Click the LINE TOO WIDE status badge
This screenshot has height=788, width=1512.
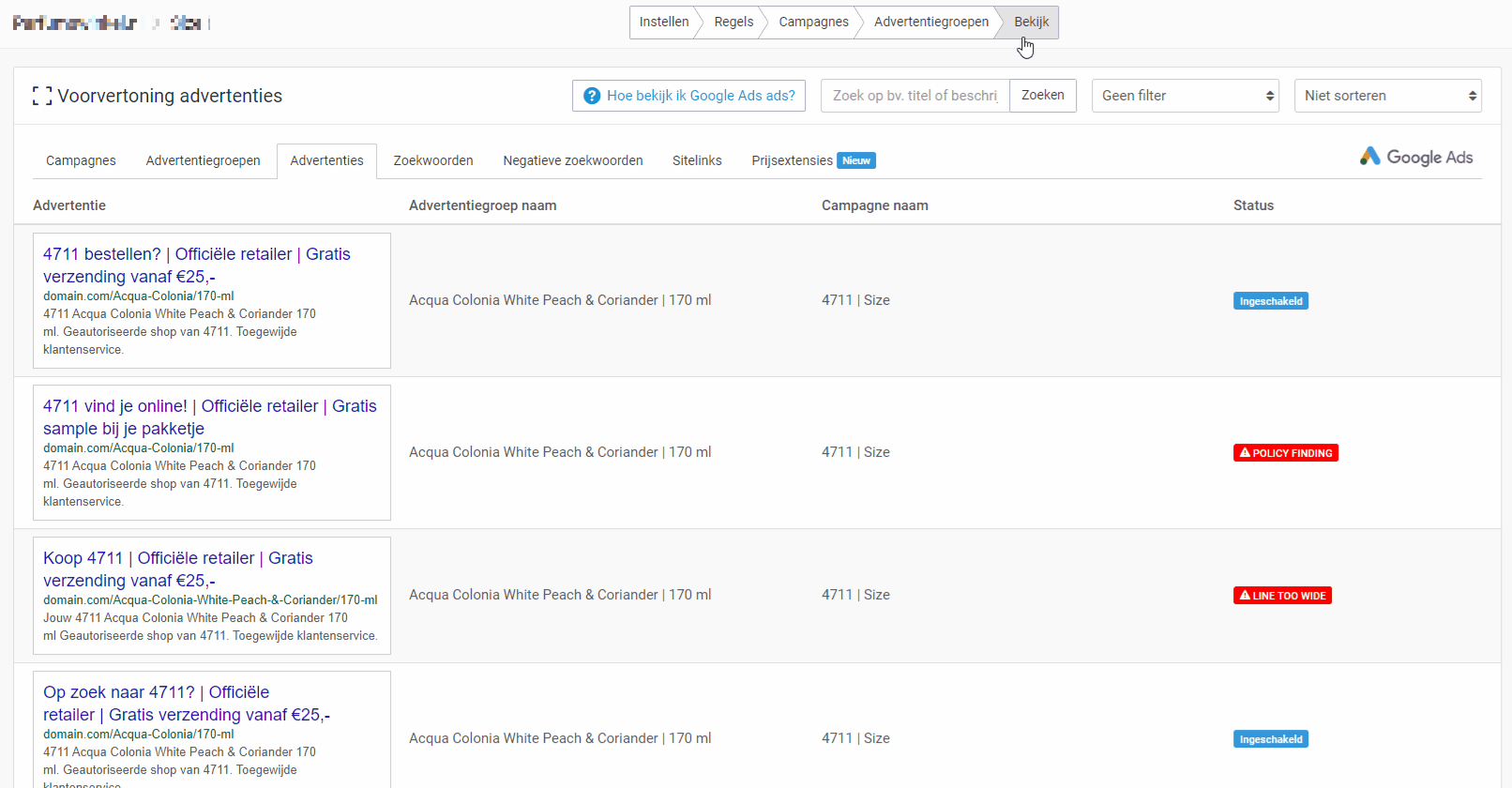coord(1282,596)
